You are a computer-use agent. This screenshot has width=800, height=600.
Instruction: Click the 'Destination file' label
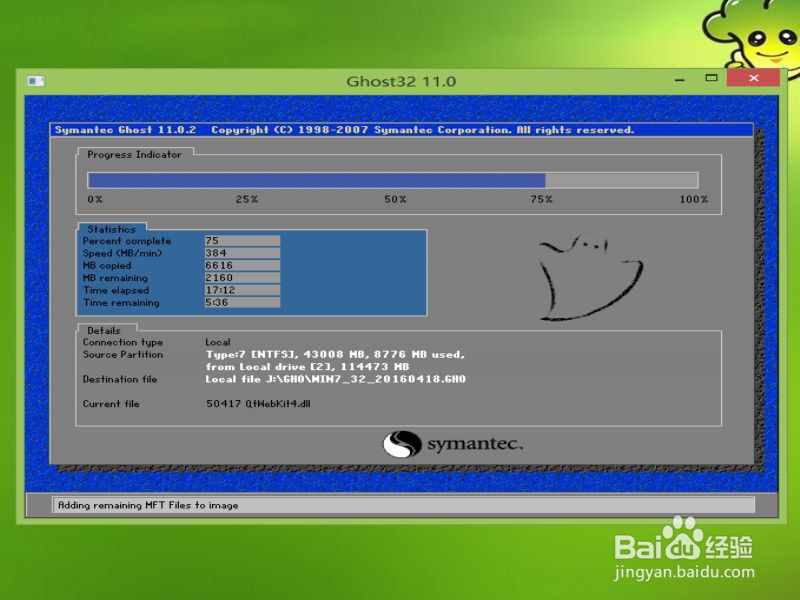120,379
